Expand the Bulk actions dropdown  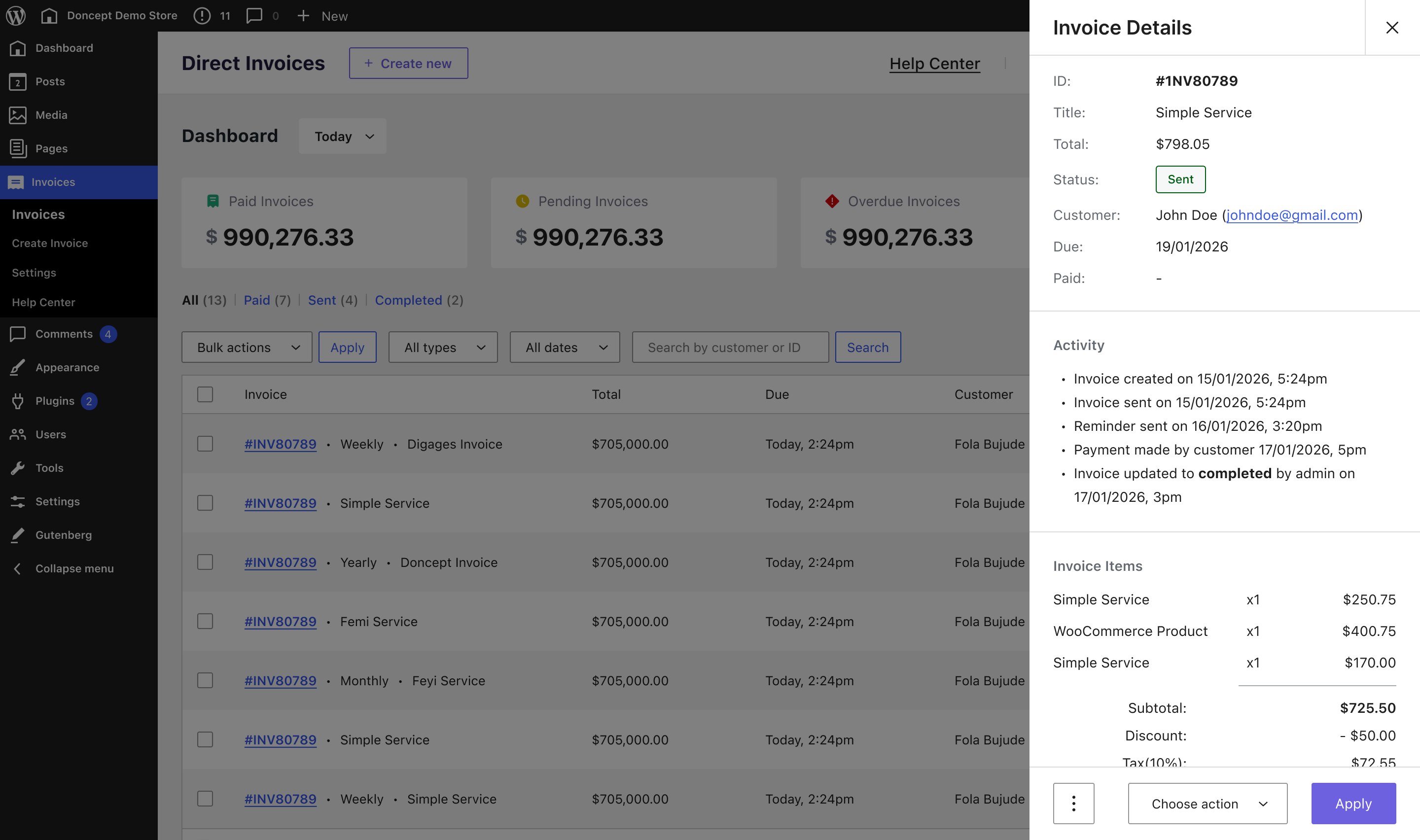[x=247, y=347]
